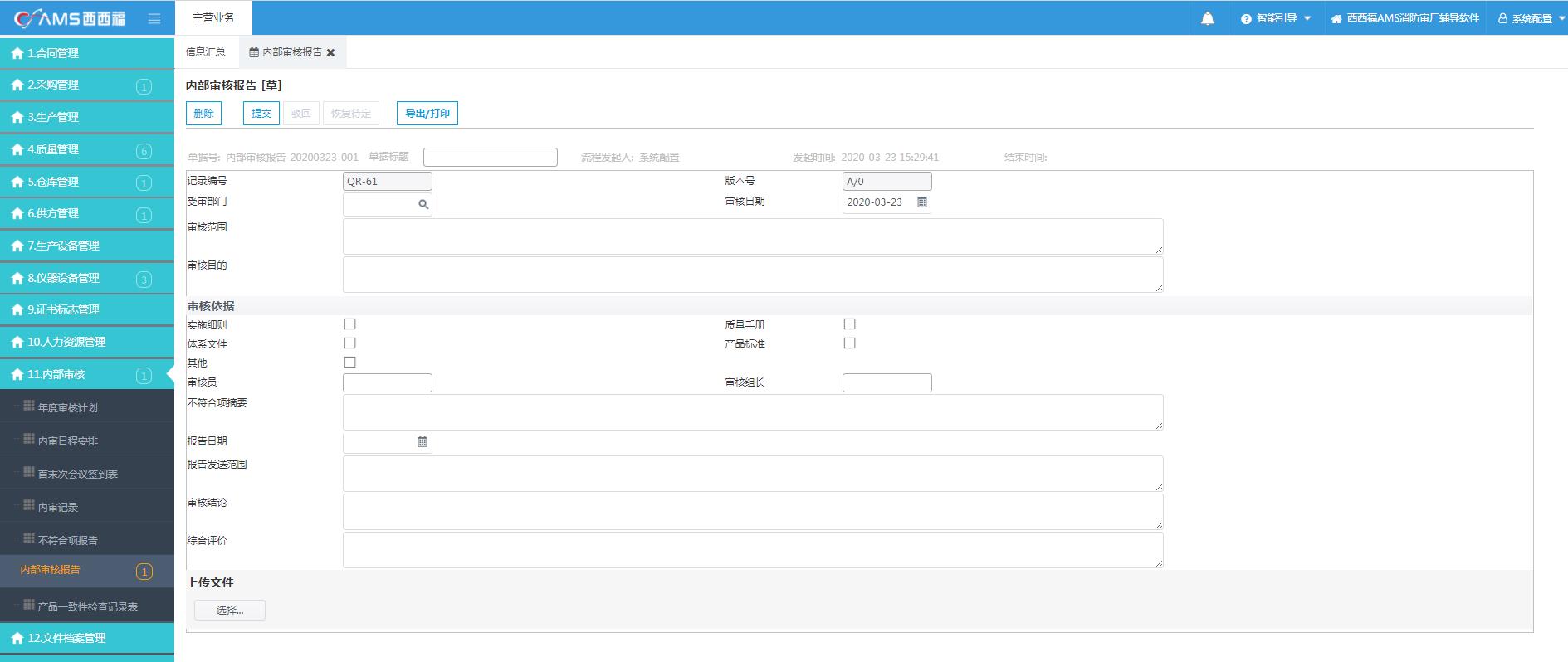The height and width of the screenshot is (662, 1568).
Task: Click the user icon beside 系统配置
Action: pyautogui.click(x=1502, y=18)
